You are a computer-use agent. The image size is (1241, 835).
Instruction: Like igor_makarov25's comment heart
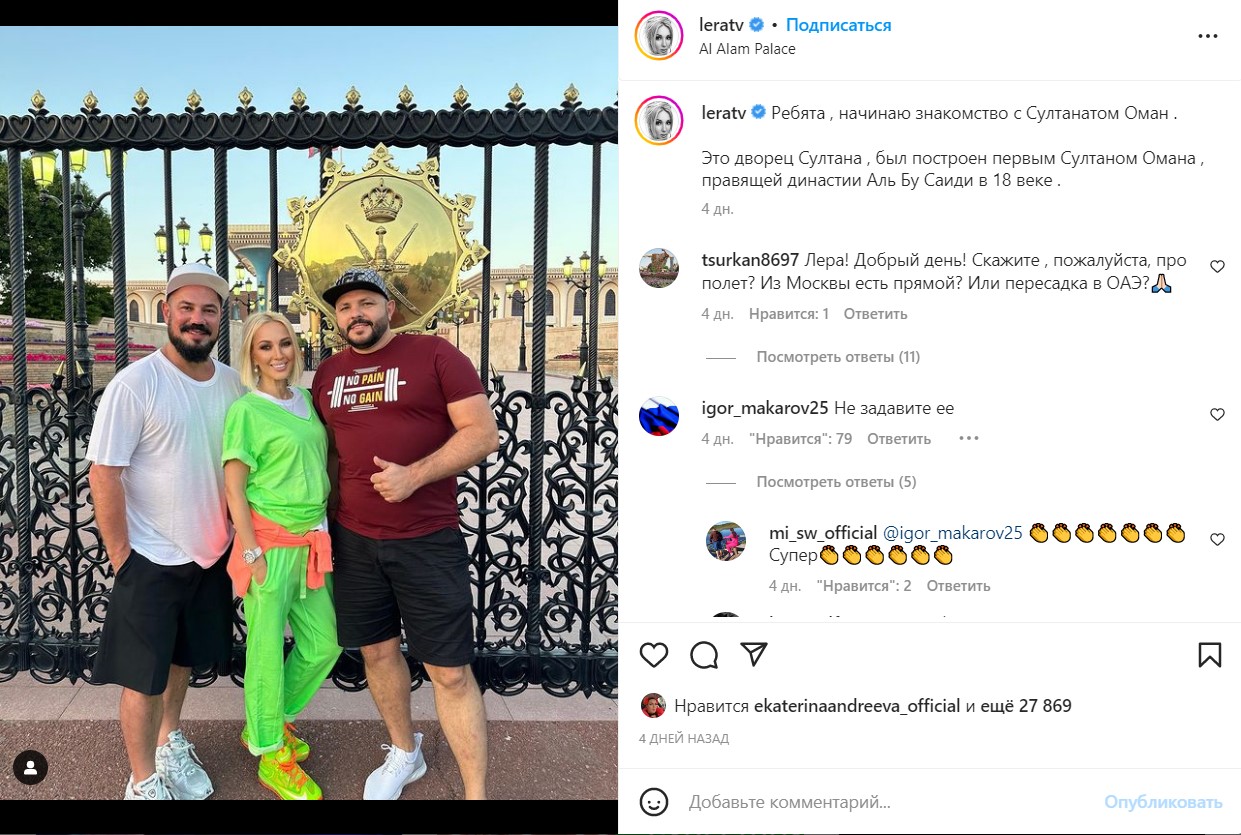point(1217,414)
